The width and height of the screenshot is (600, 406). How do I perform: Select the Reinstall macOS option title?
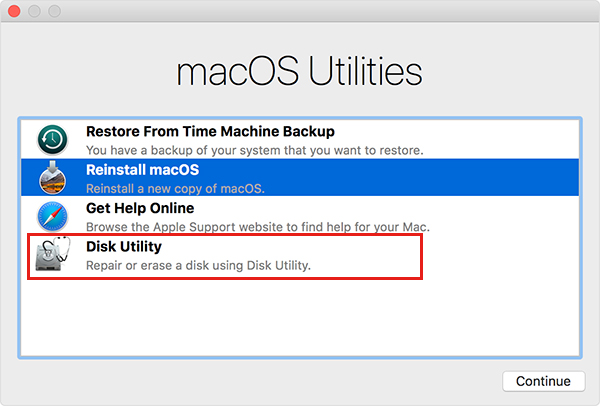(x=142, y=170)
